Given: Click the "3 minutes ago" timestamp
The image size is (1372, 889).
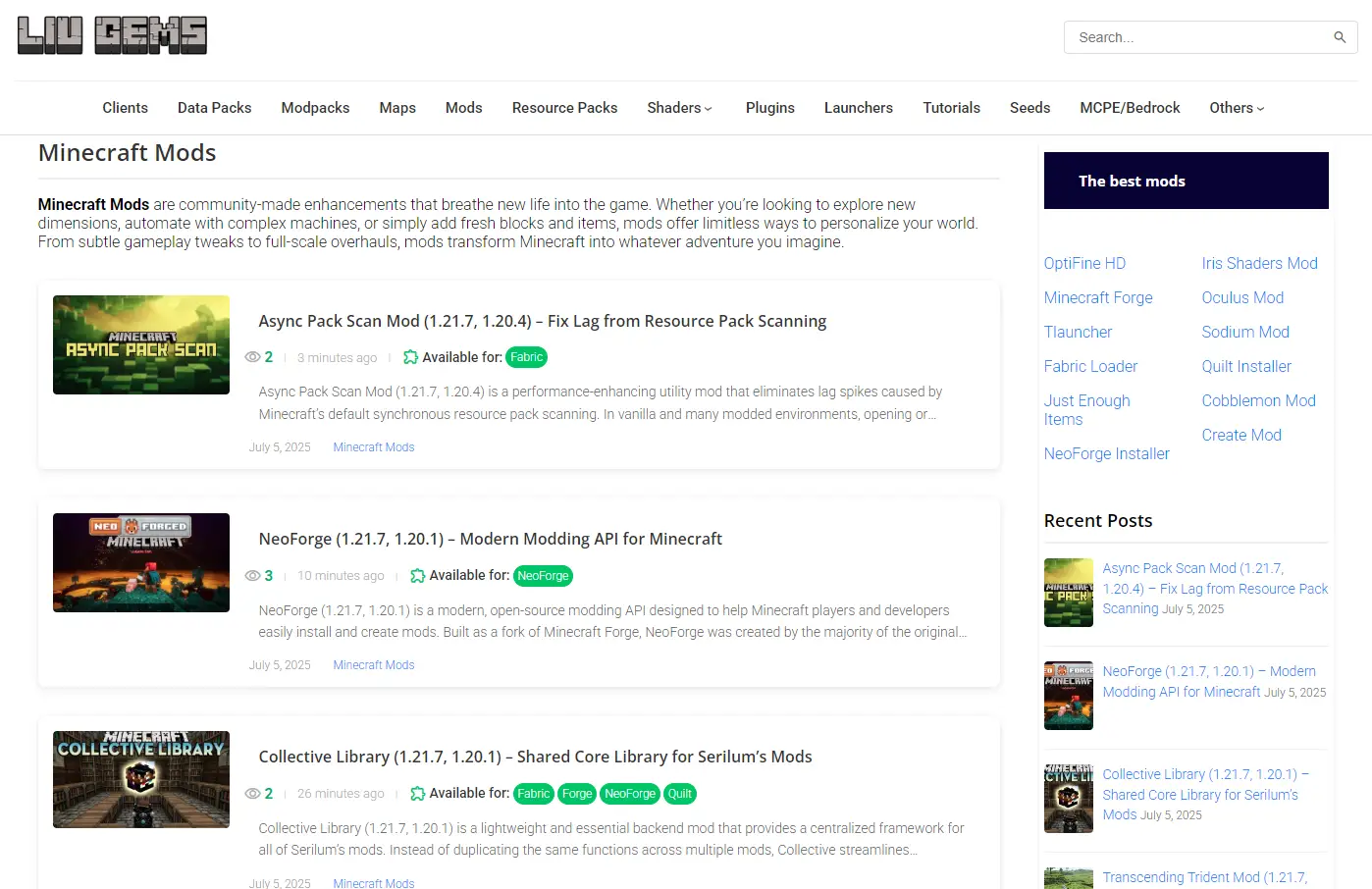Looking at the screenshot, I should click(337, 358).
